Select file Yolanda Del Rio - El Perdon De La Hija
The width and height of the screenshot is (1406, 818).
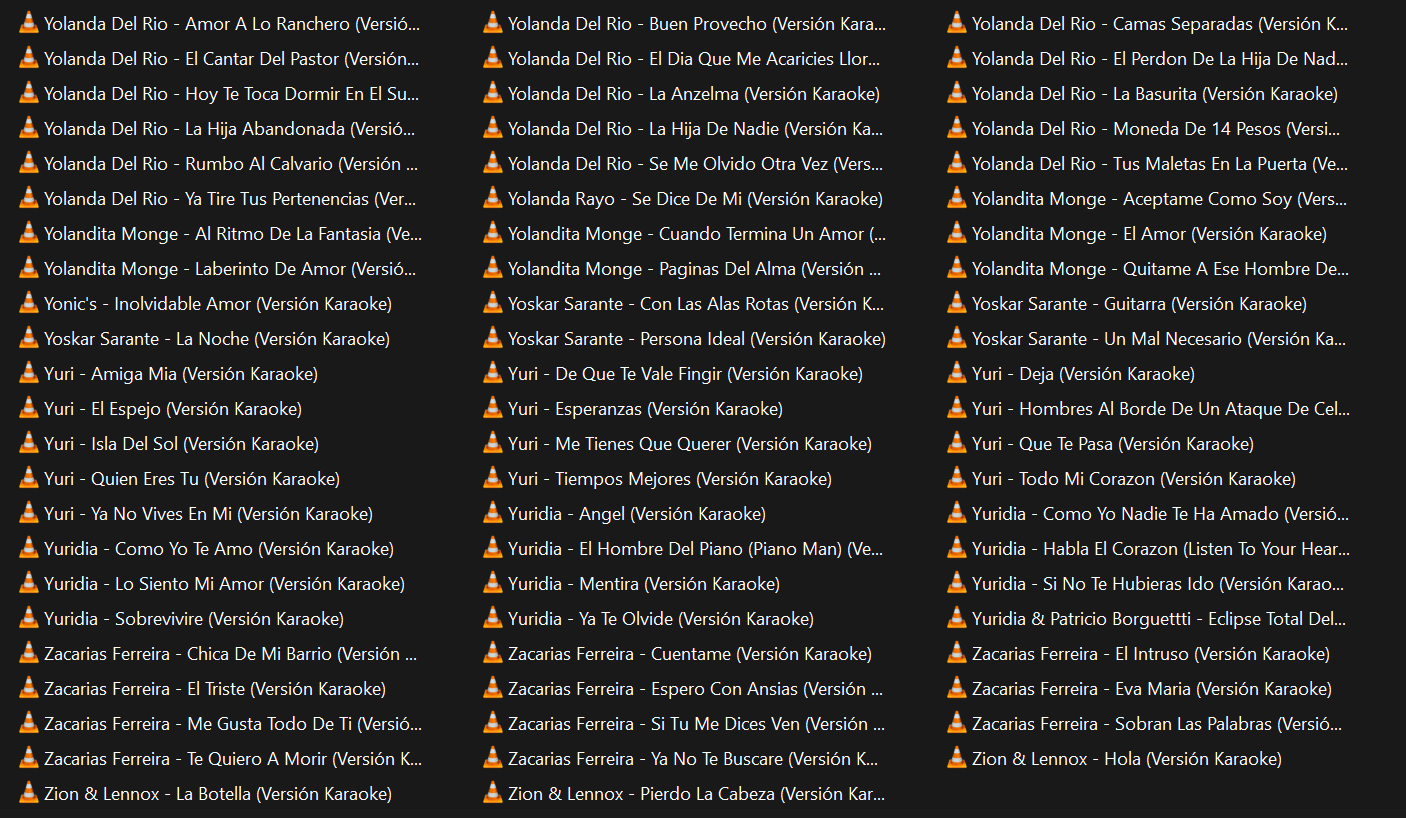(1148, 58)
